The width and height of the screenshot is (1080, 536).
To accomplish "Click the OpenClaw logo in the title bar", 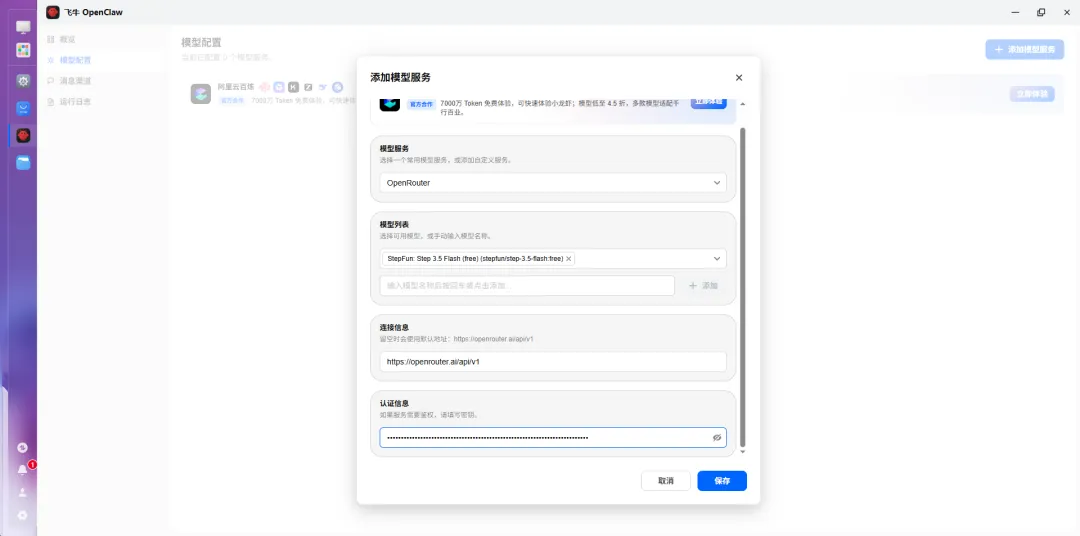I will [52, 12].
